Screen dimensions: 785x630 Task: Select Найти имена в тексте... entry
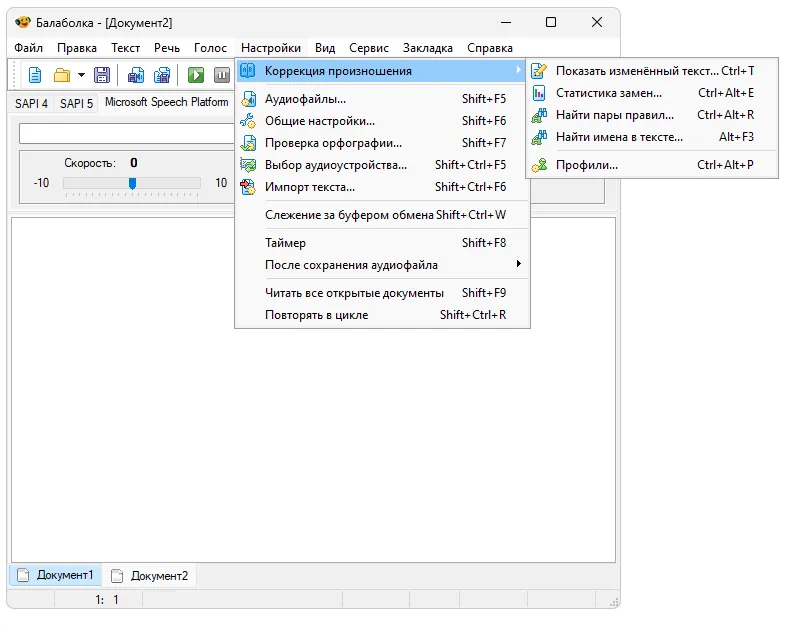[x=652, y=137]
